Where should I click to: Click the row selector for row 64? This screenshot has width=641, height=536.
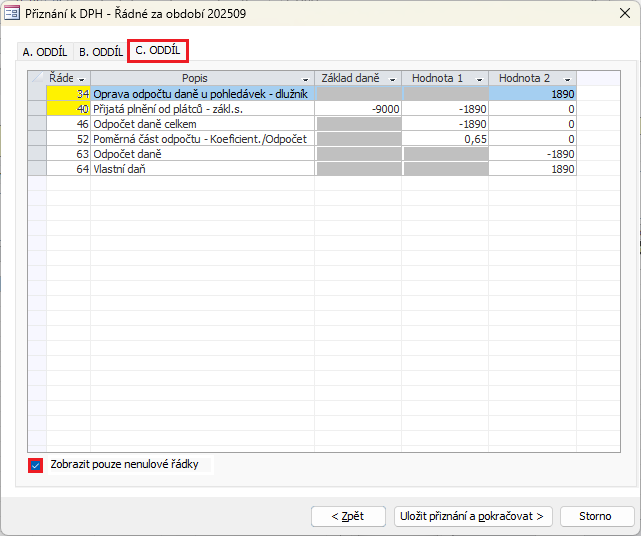pos(37,168)
